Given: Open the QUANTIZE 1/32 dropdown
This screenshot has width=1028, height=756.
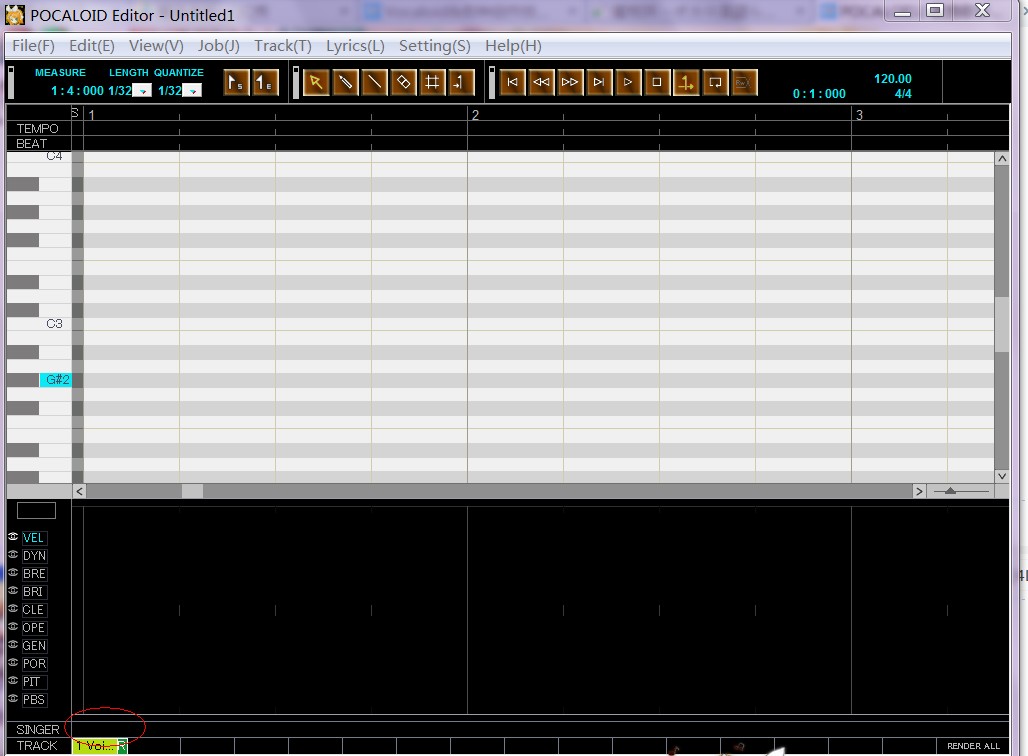Looking at the screenshot, I should tap(192, 90).
